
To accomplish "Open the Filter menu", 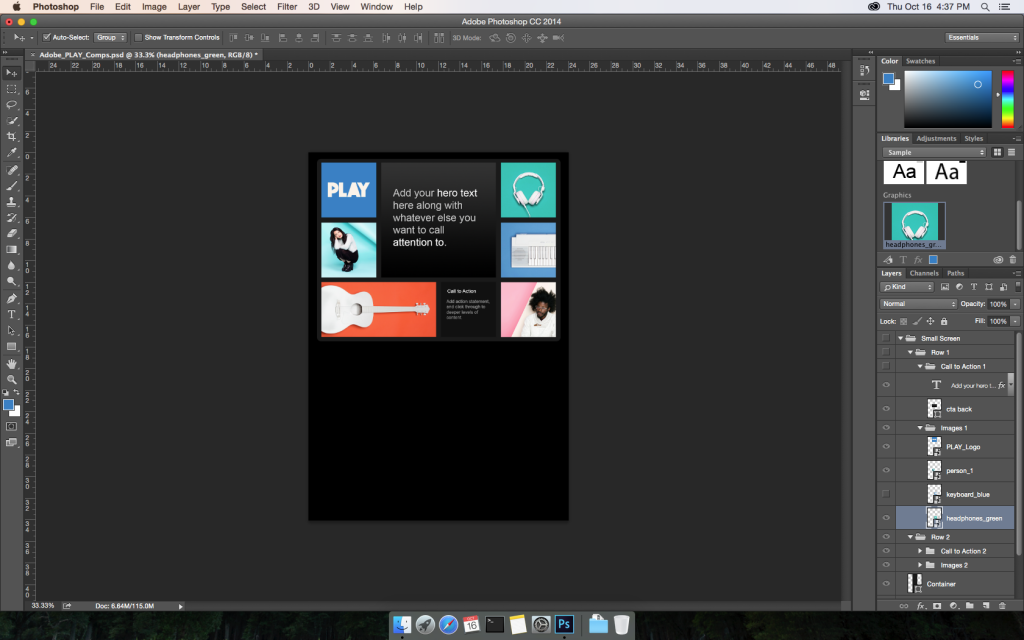I will (x=287, y=7).
